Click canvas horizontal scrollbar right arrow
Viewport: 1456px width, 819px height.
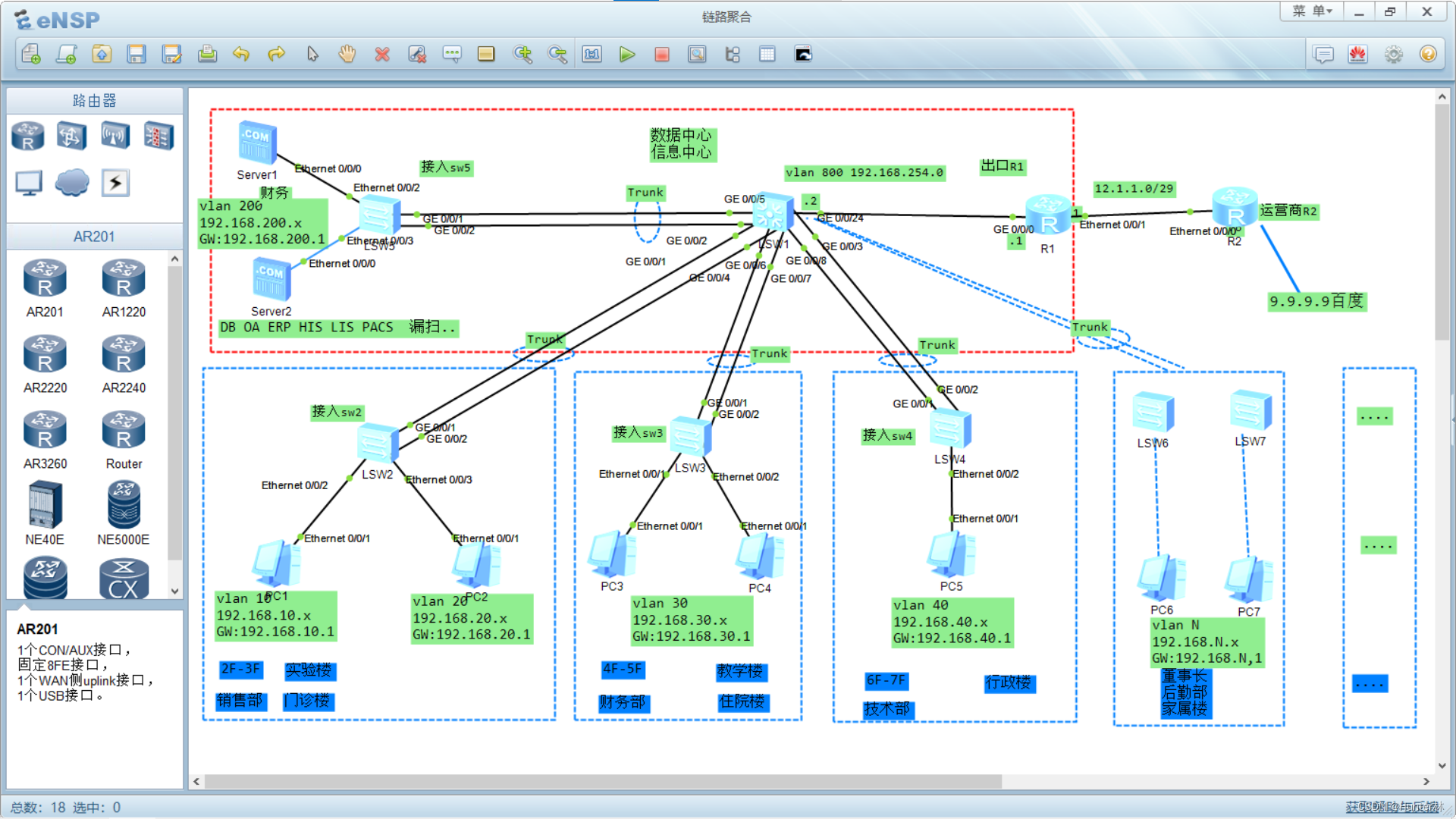coord(1426,781)
